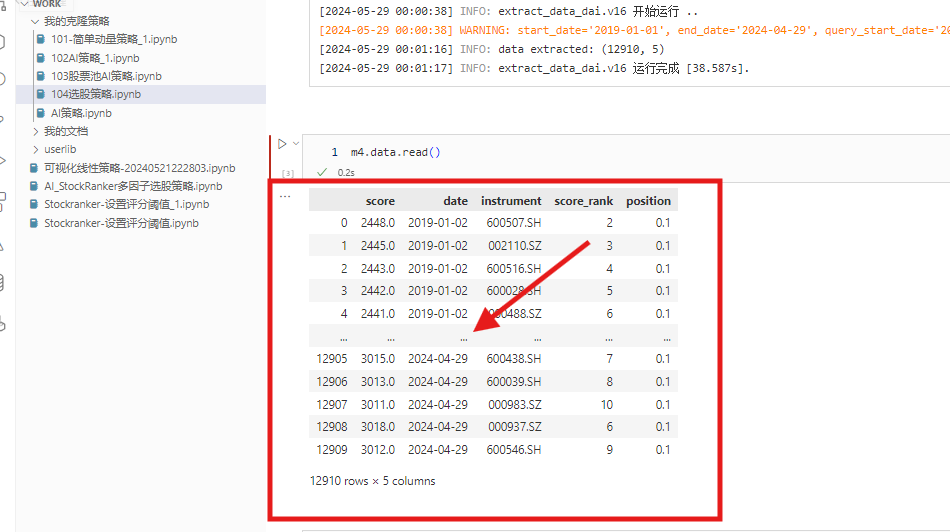Open 101-简单动量策略_1.ipynb notebook

[98, 39]
